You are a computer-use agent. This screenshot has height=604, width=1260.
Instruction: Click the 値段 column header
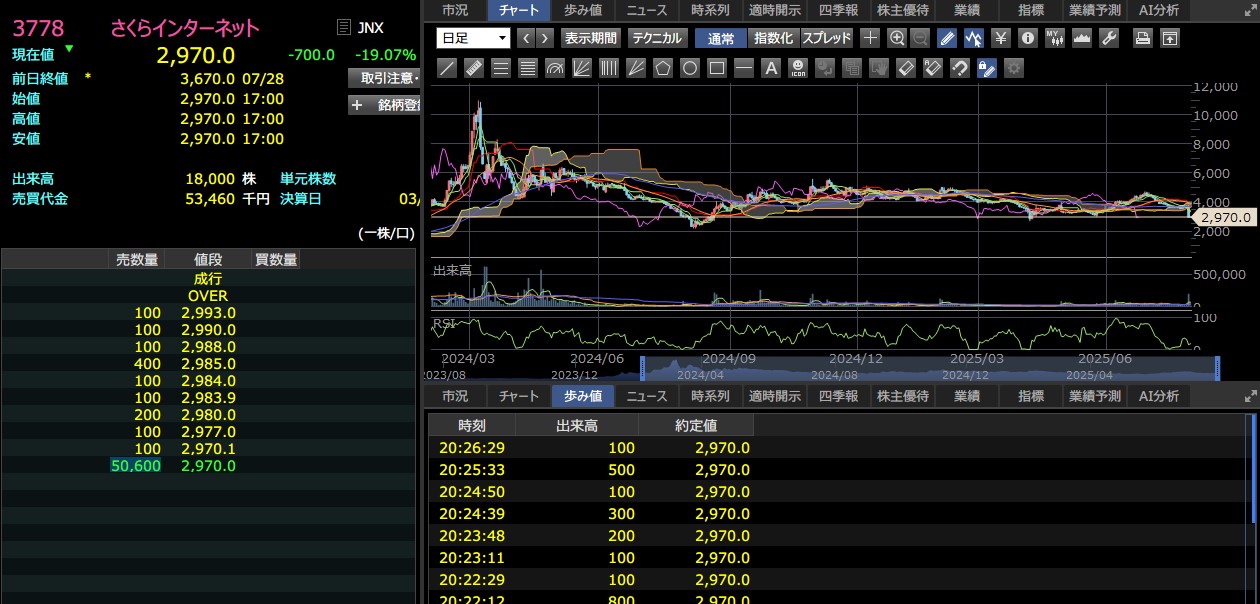208,260
